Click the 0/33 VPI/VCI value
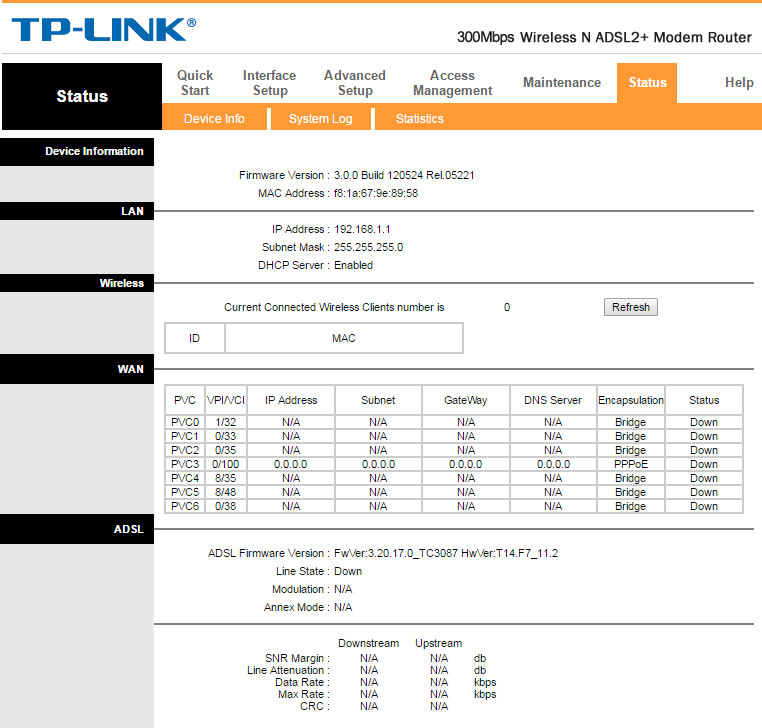762x728 pixels. point(225,436)
